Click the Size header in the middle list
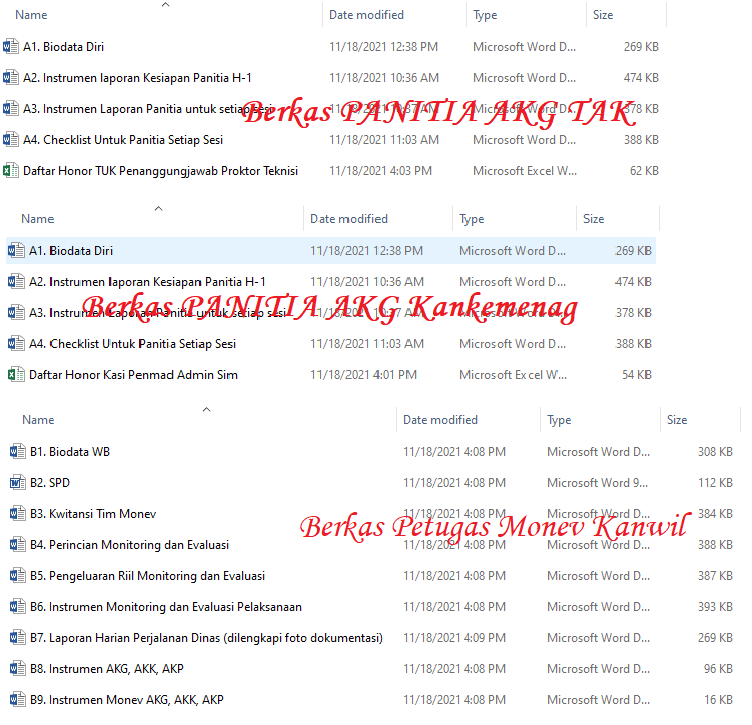 [x=593, y=219]
